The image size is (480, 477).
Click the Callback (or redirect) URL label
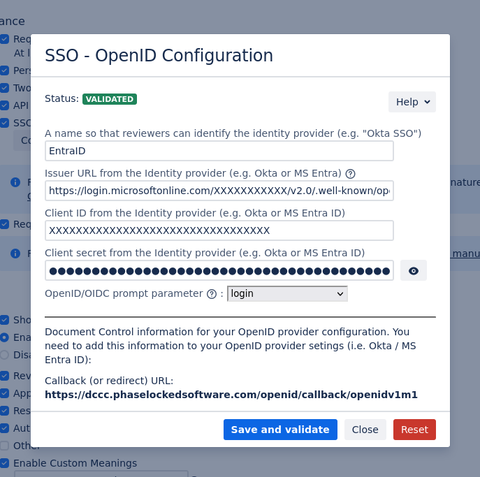pyautogui.click(x=109, y=381)
